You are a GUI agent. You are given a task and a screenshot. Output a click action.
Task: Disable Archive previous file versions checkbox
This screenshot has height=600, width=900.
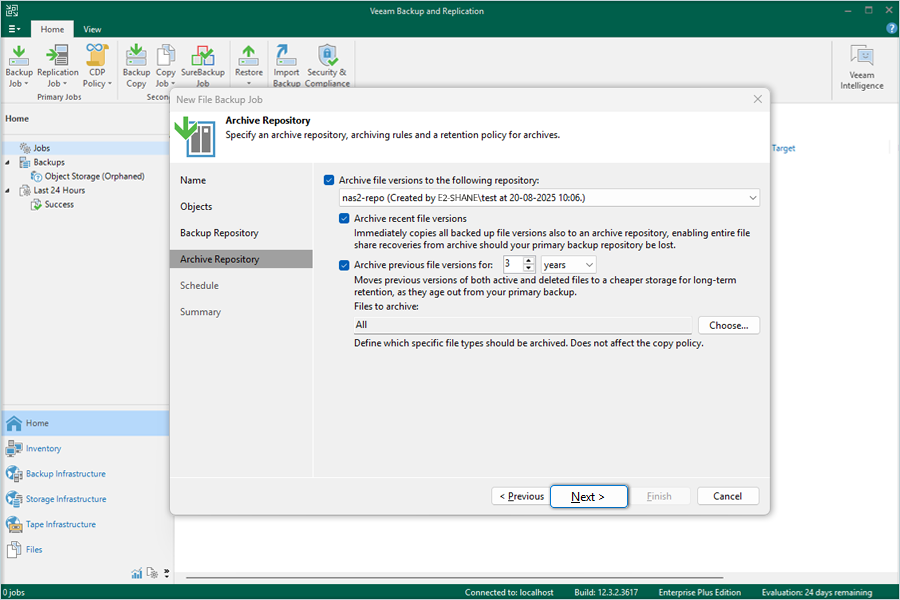(344, 265)
